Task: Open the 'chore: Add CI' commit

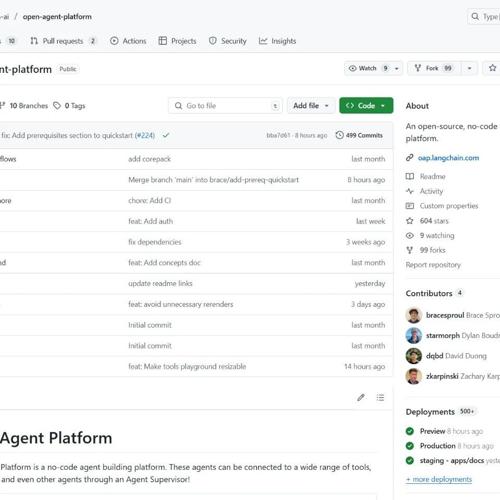Action: pyautogui.click(x=149, y=200)
